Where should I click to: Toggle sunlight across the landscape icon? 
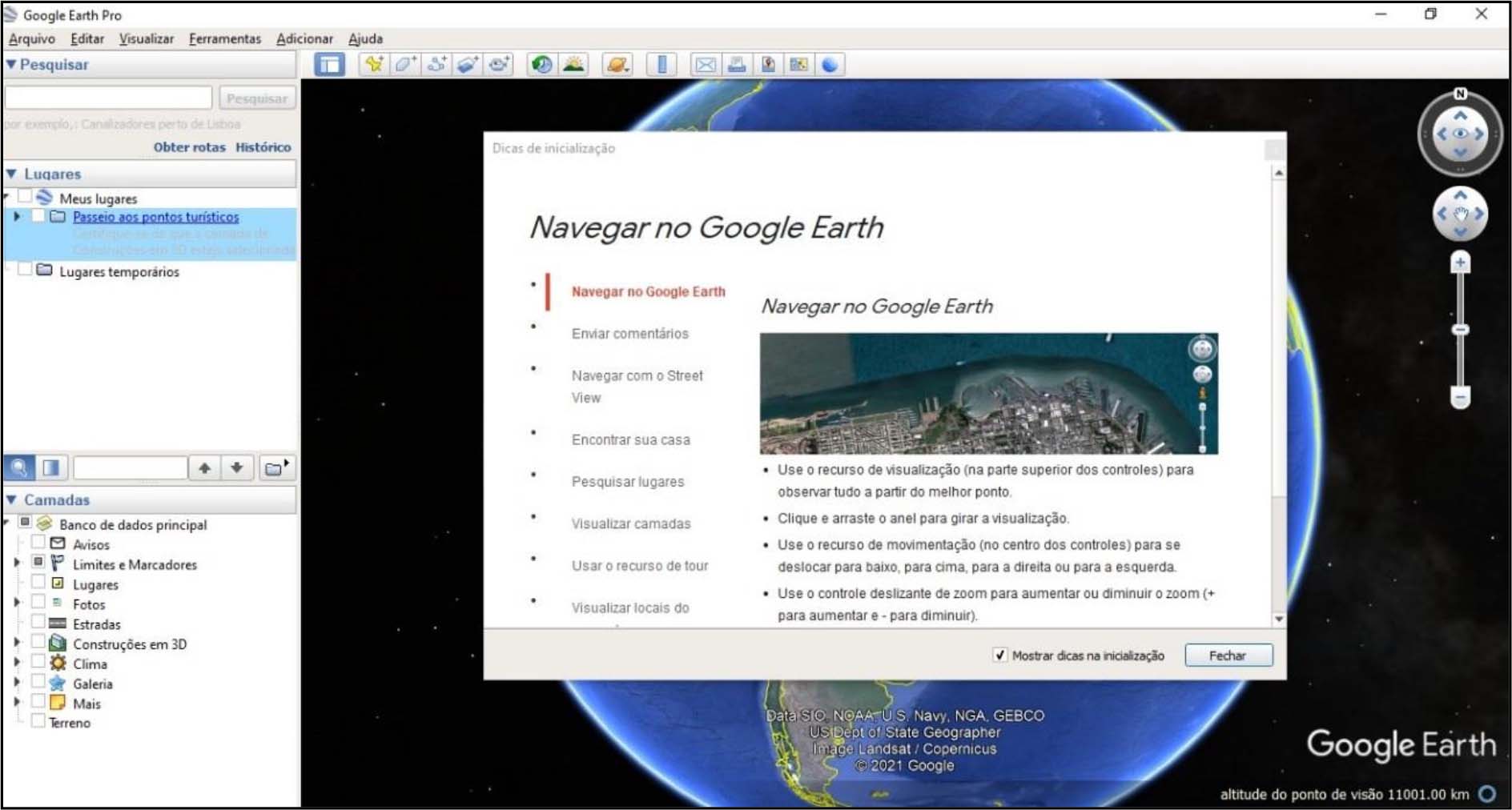click(x=573, y=65)
